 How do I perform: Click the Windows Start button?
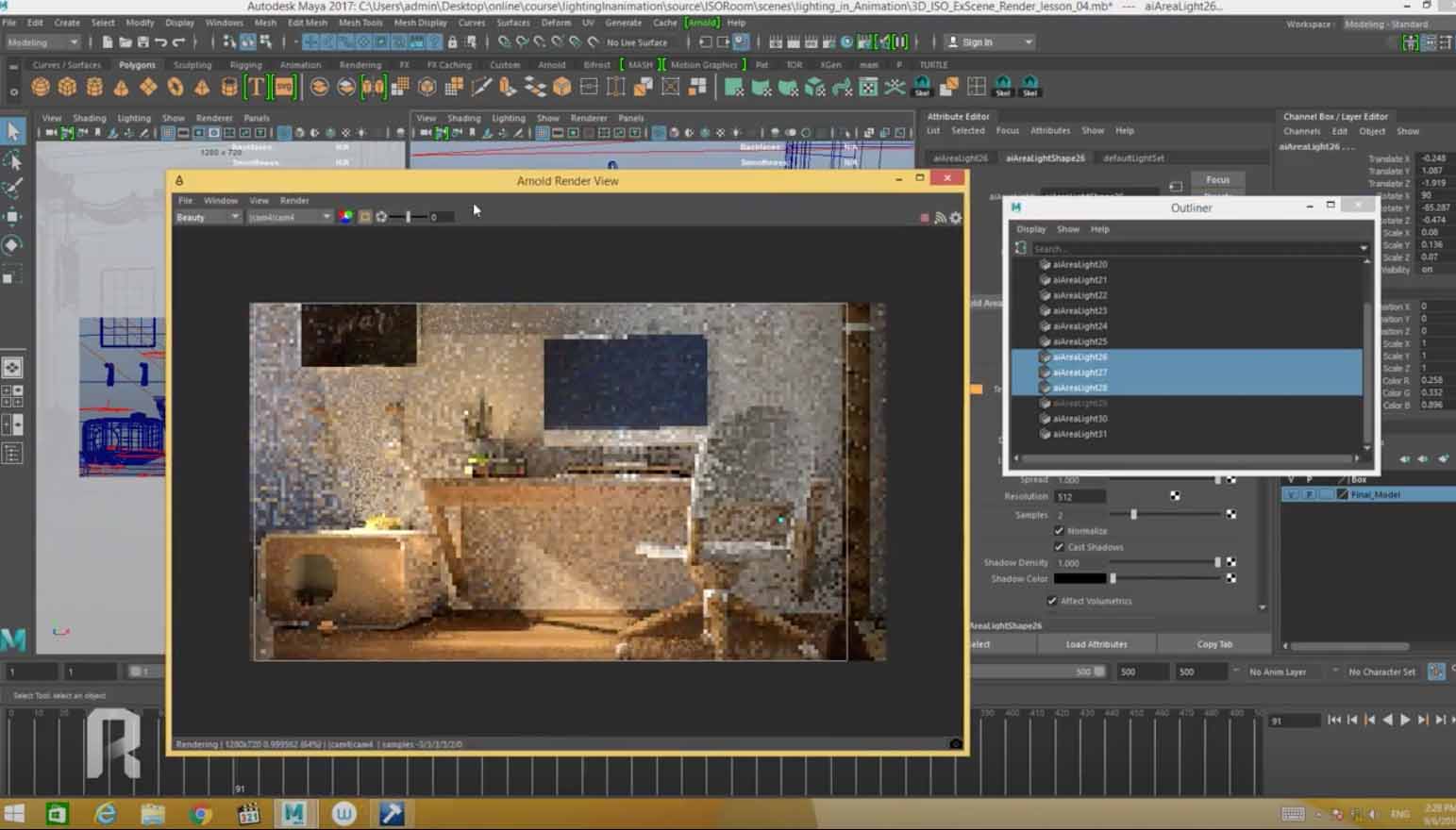pos(13,813)
